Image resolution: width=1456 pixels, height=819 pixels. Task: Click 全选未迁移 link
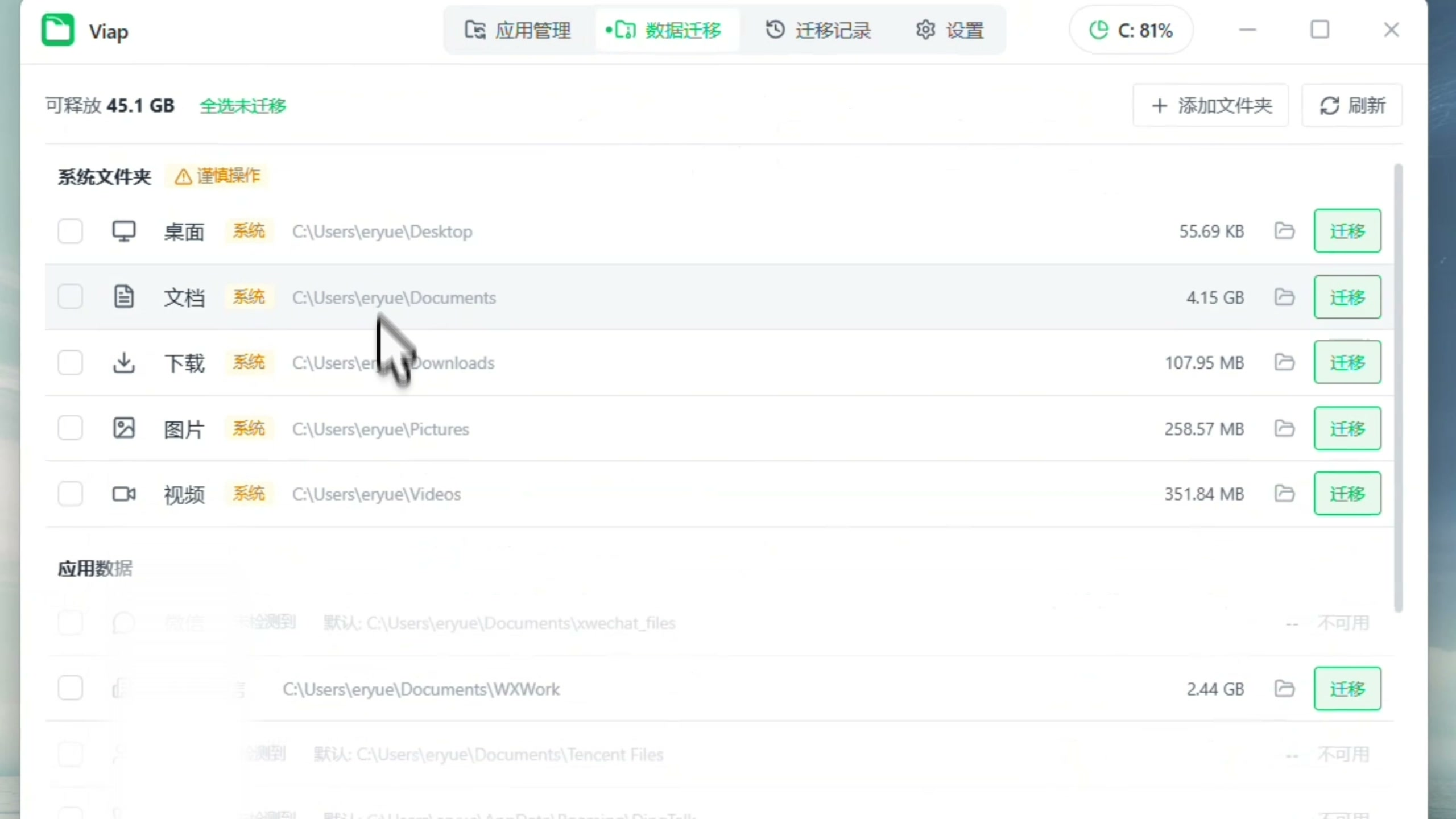pos(243,106)
